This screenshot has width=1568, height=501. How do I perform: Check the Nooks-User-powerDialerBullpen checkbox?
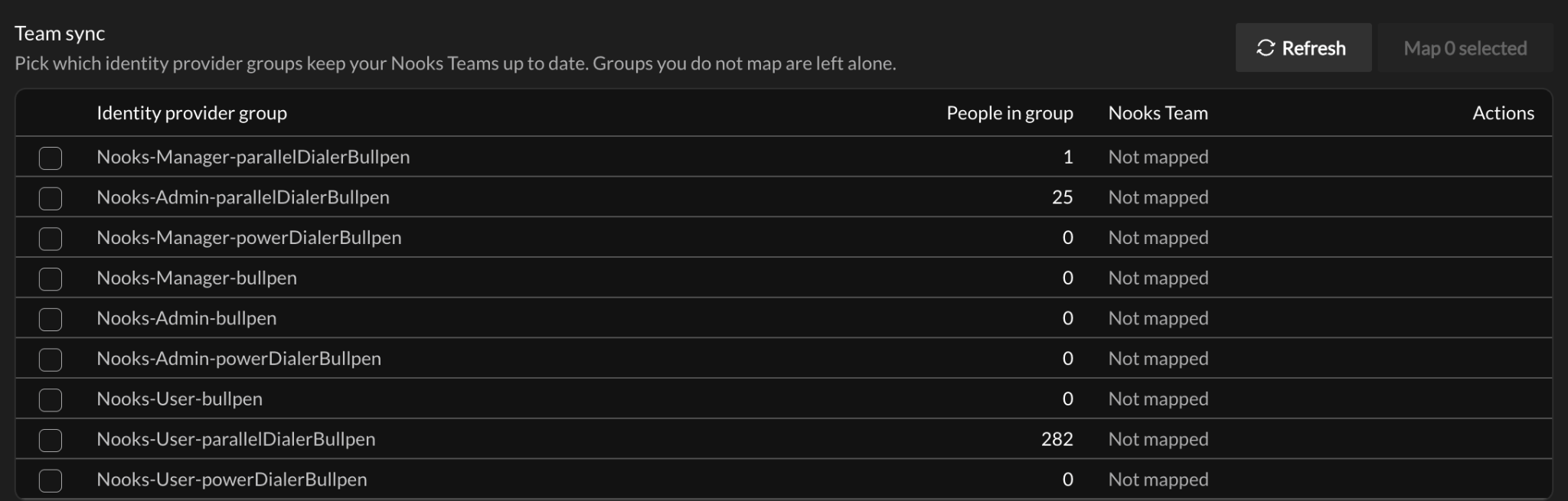coord(51,480)
